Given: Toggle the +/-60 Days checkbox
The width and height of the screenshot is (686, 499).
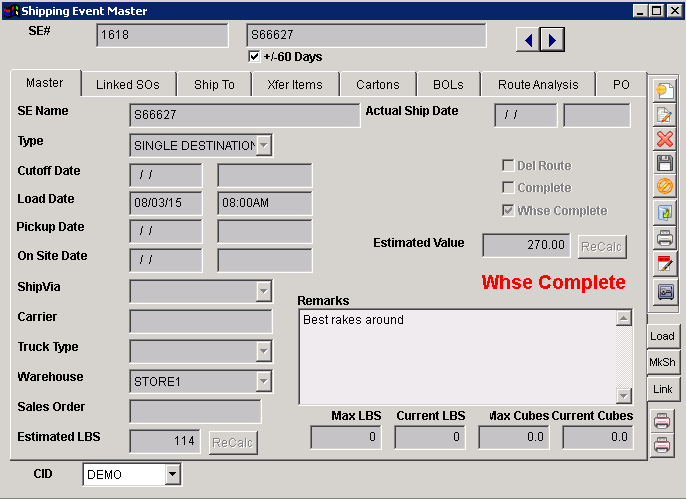Looking at the screenshot, I should tap(254, 57).
